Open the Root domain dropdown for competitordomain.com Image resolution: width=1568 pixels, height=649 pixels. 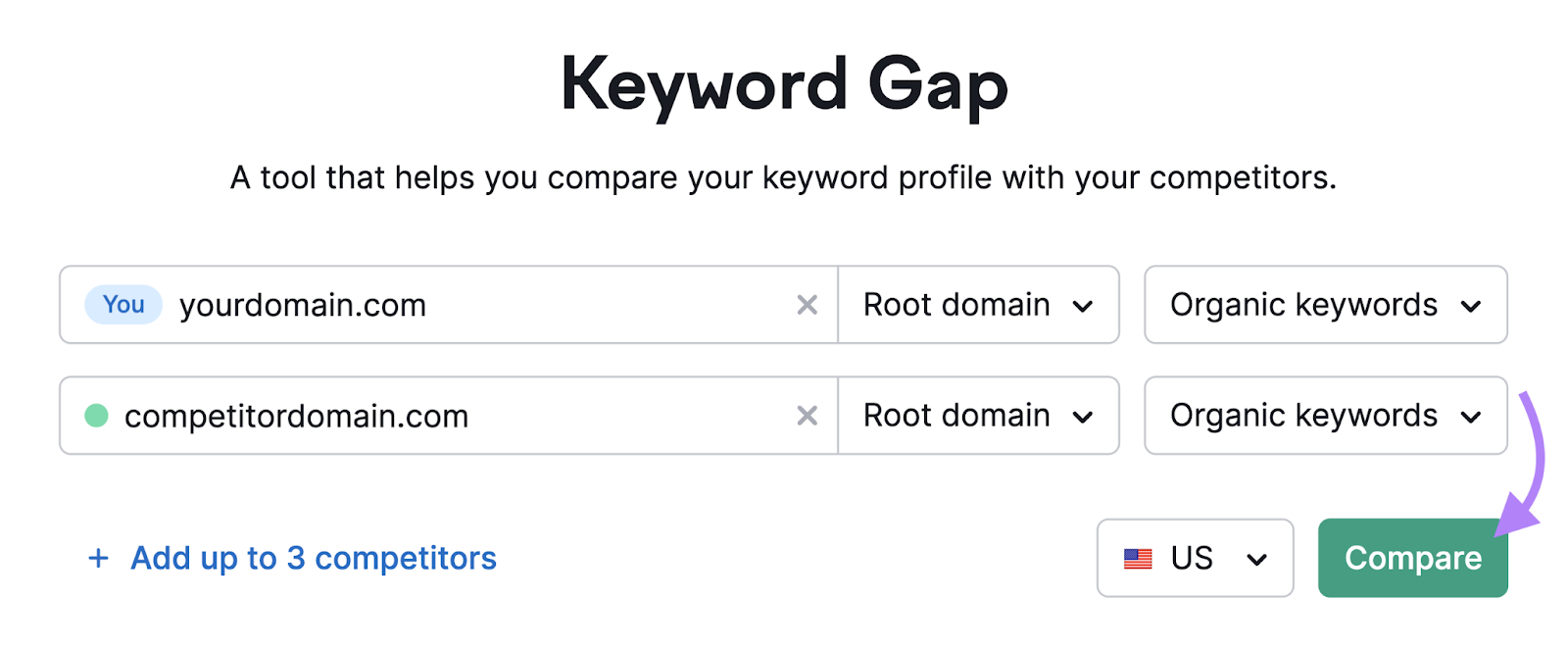977,416
